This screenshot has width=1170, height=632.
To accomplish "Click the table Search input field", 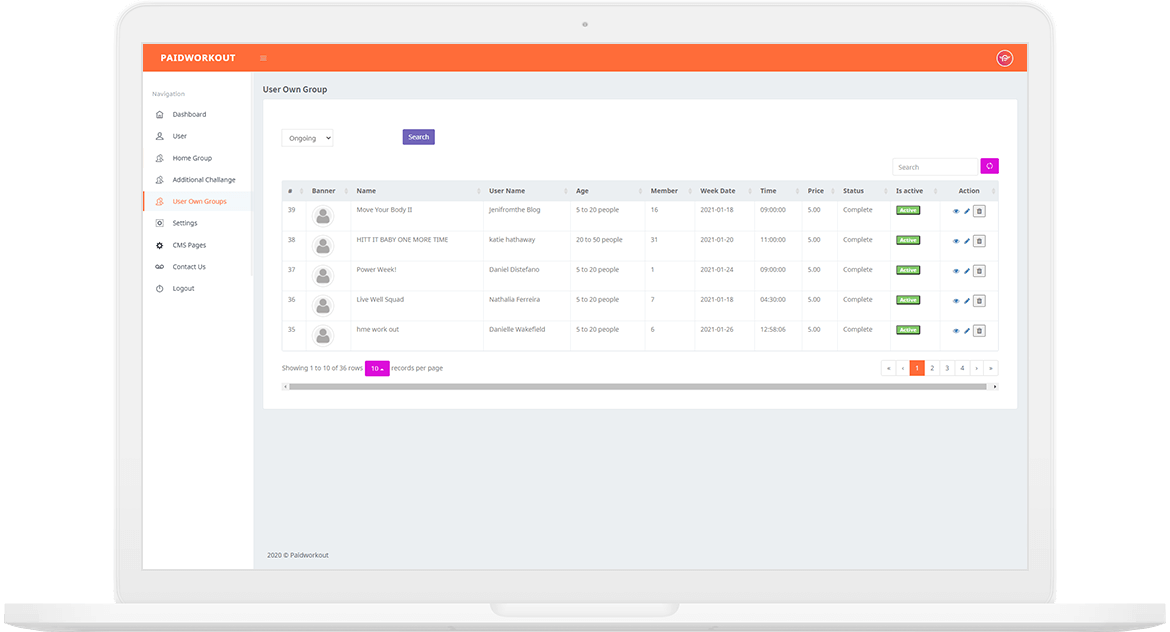I will [x=936, y=167].
